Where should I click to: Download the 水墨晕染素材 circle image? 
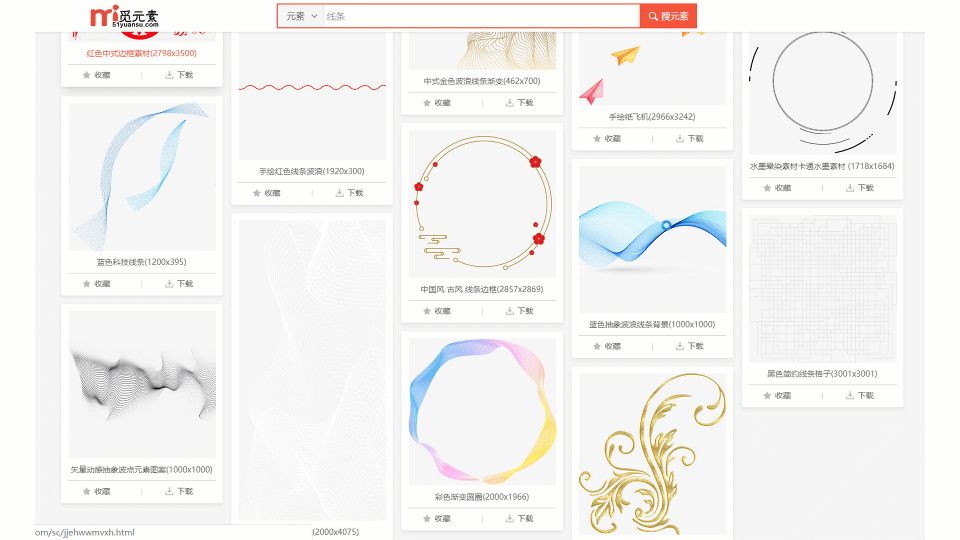[850, 188]
